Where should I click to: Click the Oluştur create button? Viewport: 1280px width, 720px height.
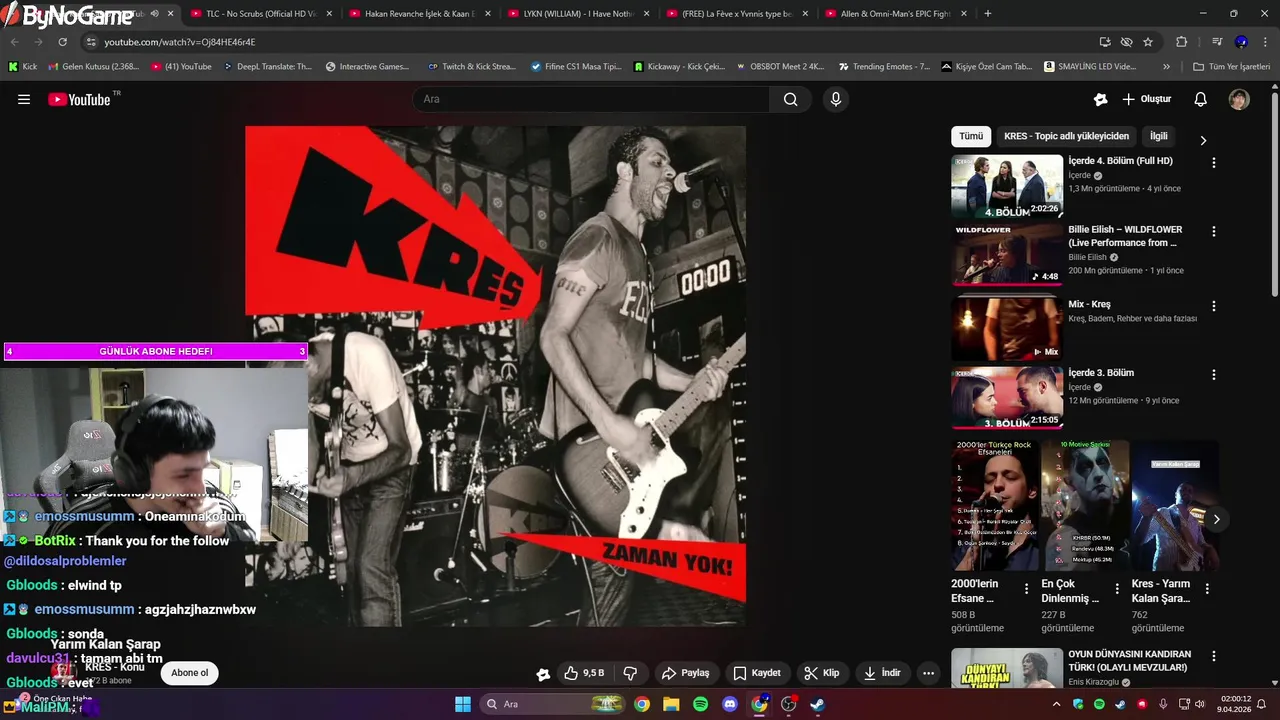click(1147, 99)
